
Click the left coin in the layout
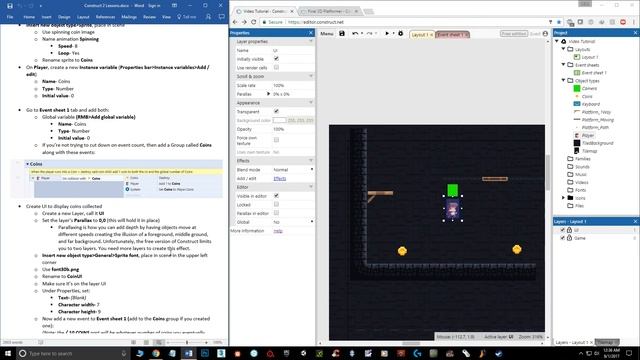[x=402, y=251]
